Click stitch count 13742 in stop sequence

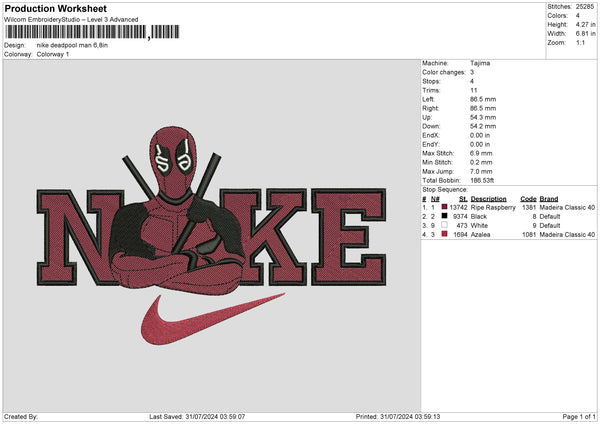[458, 207]
